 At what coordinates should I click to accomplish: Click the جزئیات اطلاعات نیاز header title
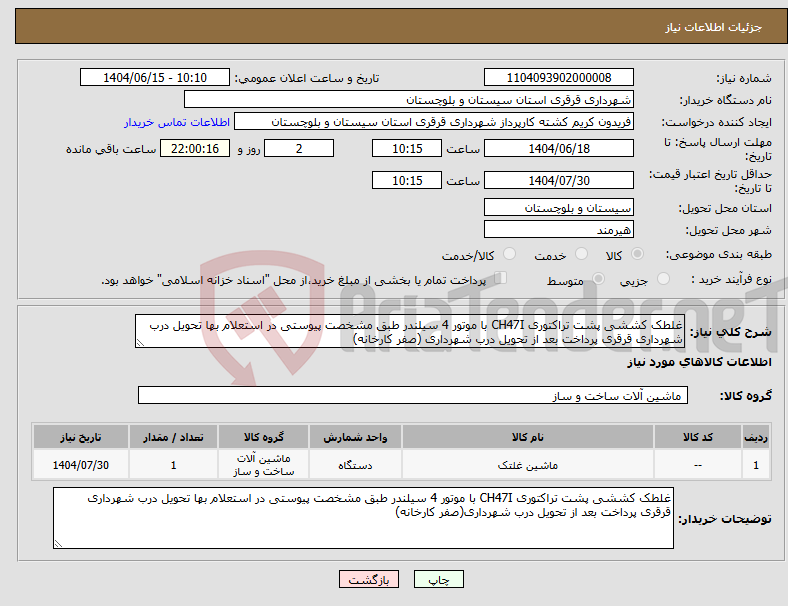coord(714,27)
